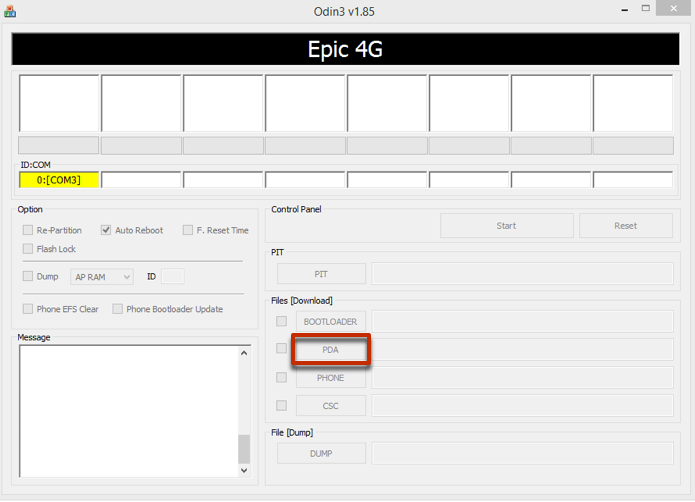Open the AP RAM dropdown
This screenshot has width=695, height=502.
(102, 277)
